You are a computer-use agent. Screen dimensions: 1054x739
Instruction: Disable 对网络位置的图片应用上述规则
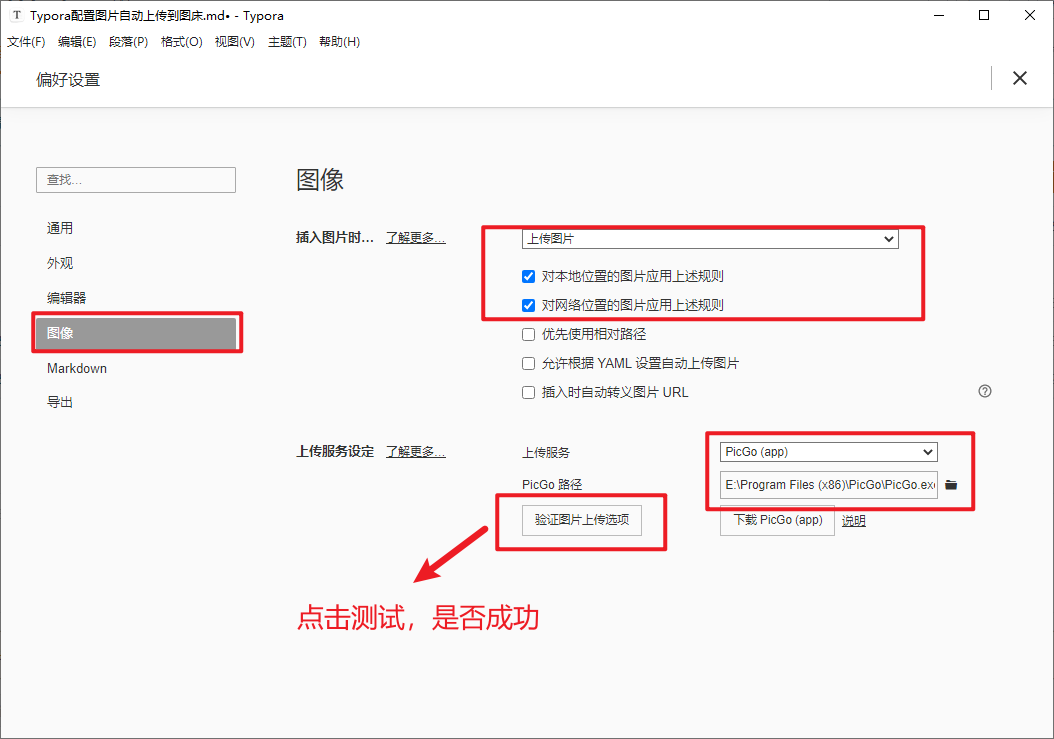[x=528, y=305]
